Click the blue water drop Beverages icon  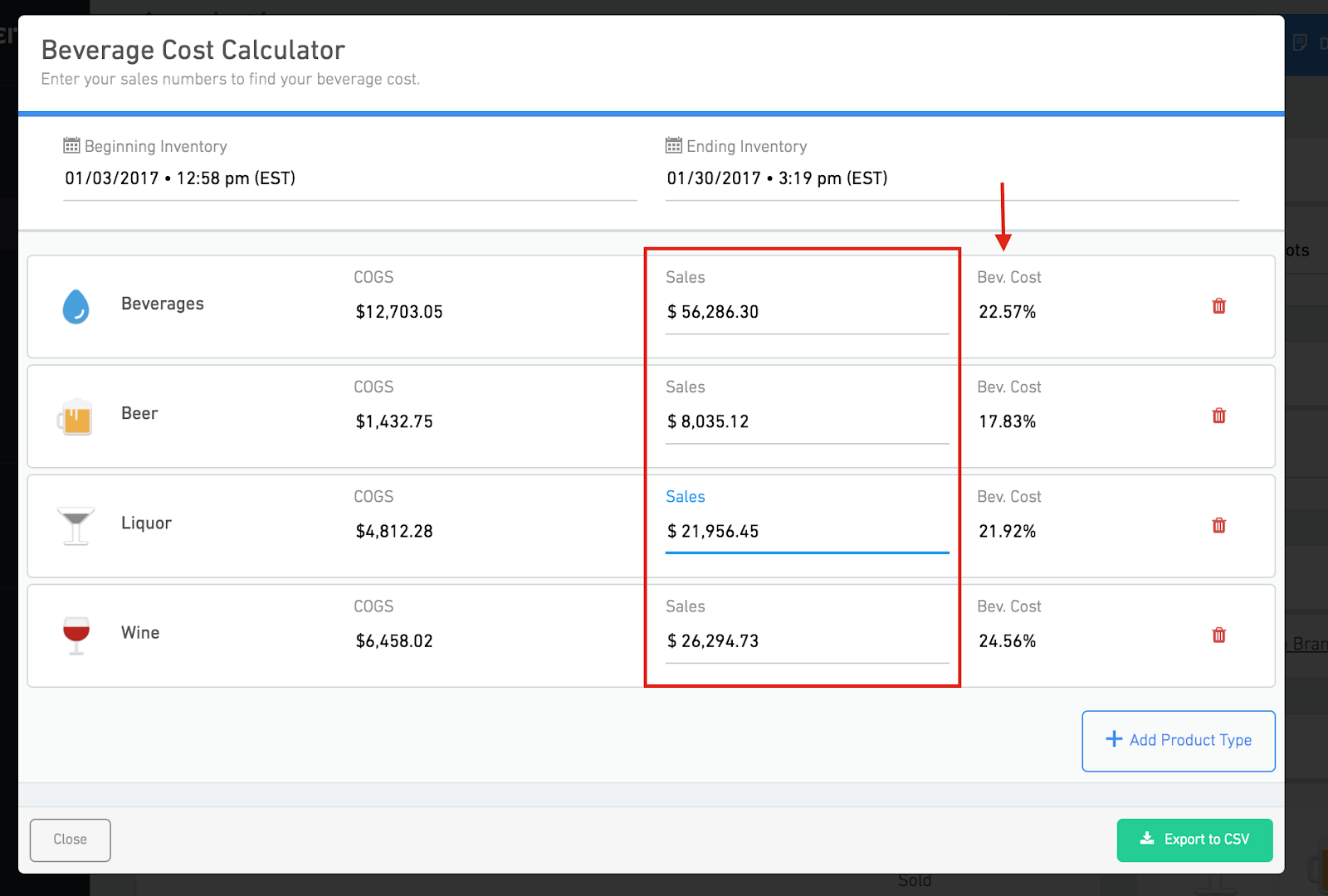(x=76, y=306)
